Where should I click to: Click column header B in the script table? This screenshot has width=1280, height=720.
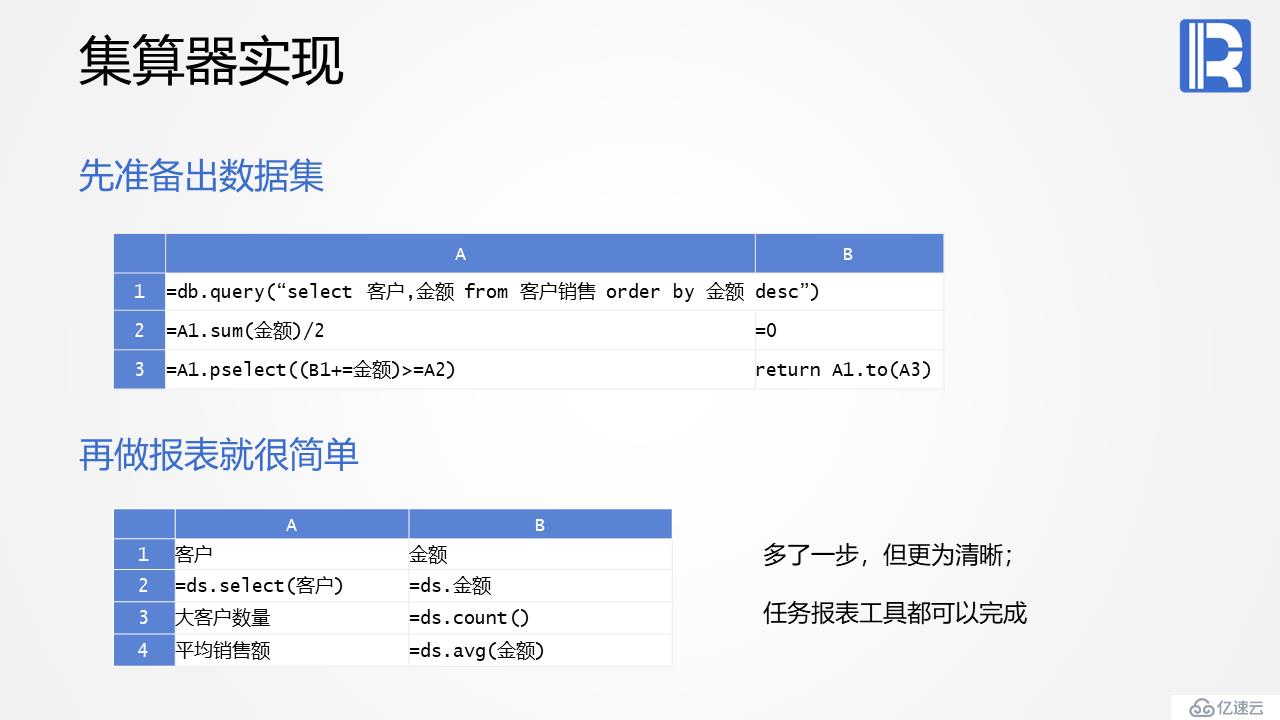[x=848, y=254]
